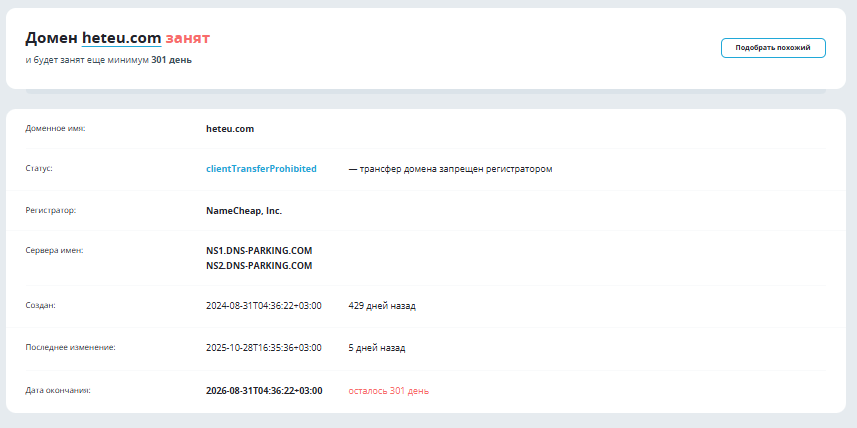Screen dimensions: 857x428
Task: Select the 'NameCheap, Inc.' registrar value
Action: pyautogui.click(x=244, y=210)
